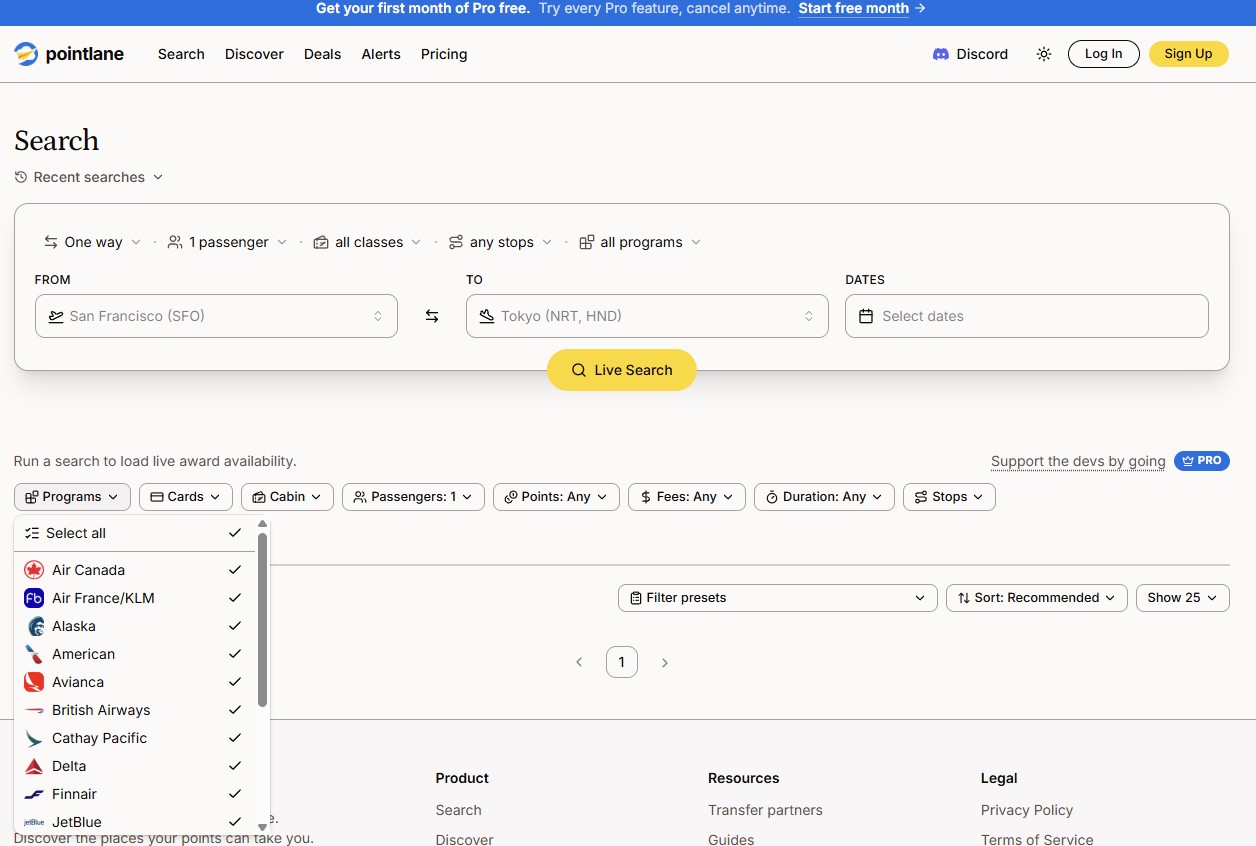Click the American airline logo icon

pos(34,654)
